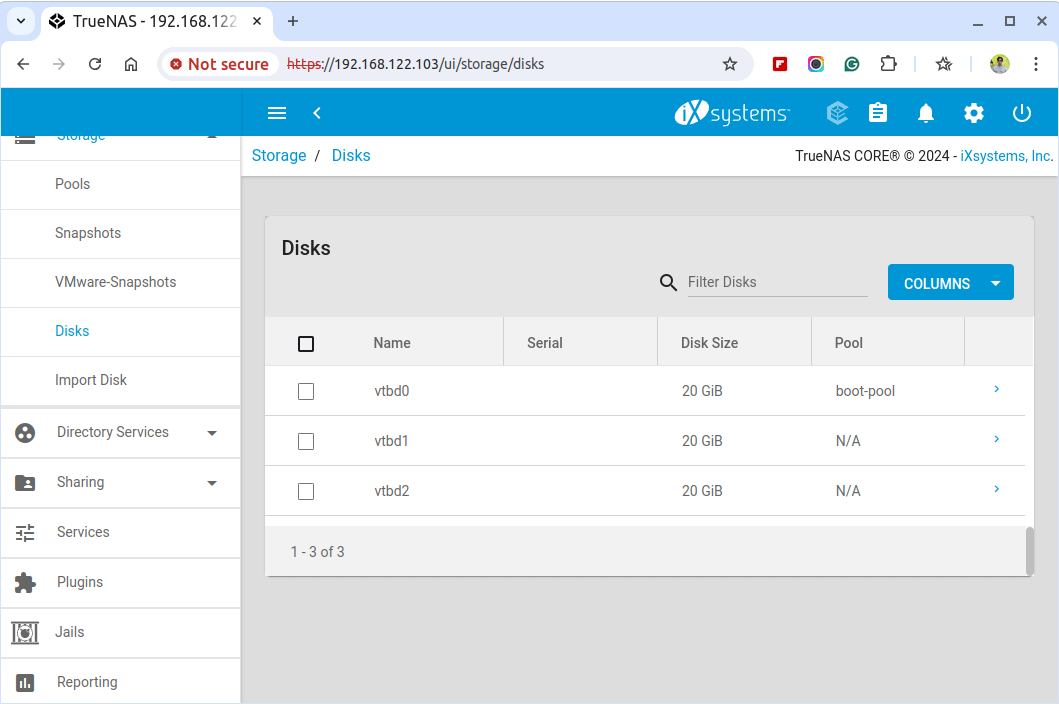Sort by the Pool column header
Image resolution: width=1059 pixels, height=704 pixels.
tap(848, 343)
